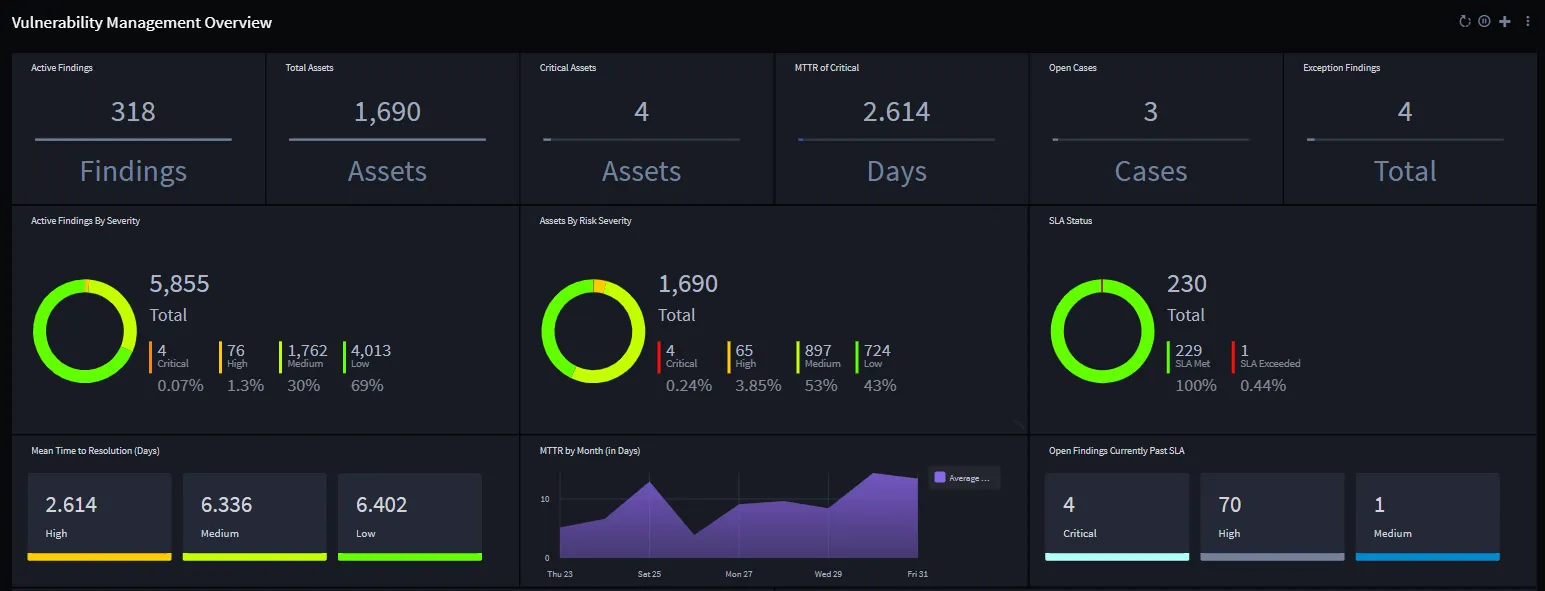
Task: Open the 70 High past-SLA findings card
Action: pos(1272,517)
